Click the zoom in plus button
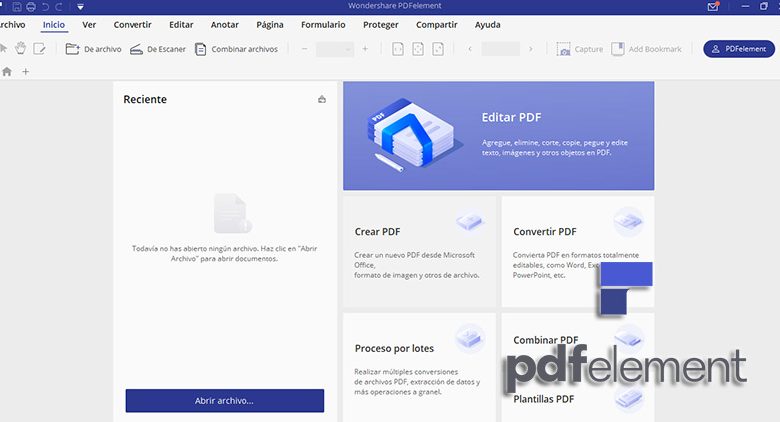Image resolution: width=780 pixels, height=422 pixels. click(x=365, y=49)
